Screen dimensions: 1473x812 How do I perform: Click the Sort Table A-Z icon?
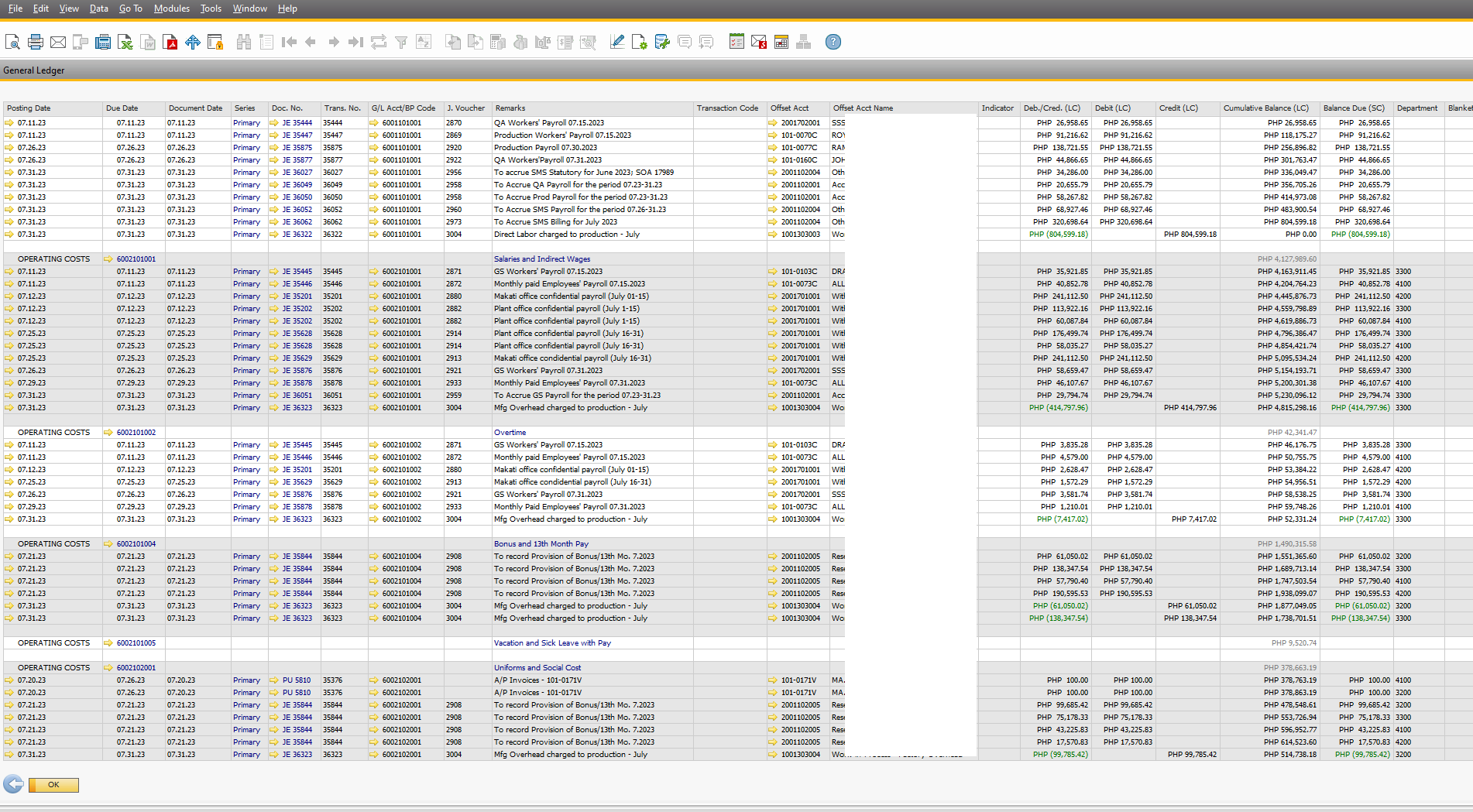point(424,42)
